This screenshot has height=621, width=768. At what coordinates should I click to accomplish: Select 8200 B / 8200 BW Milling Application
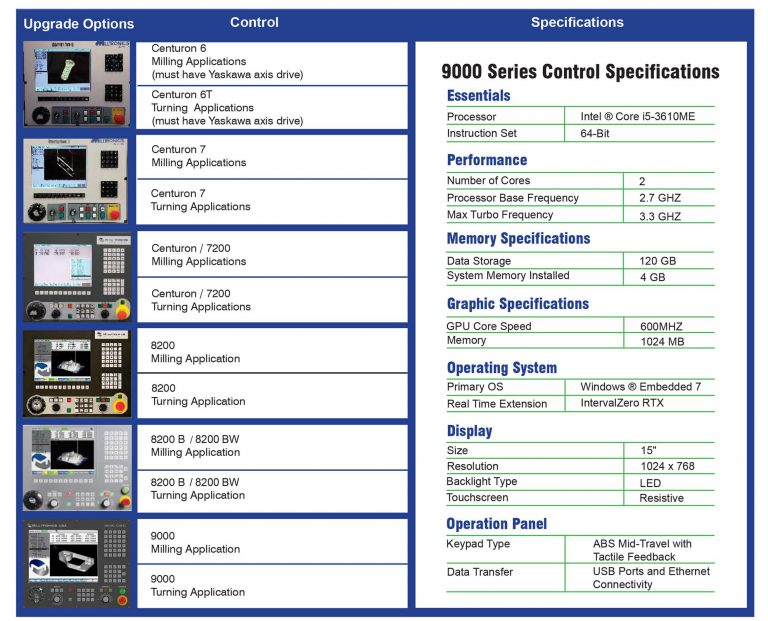(x=272, y=447)
